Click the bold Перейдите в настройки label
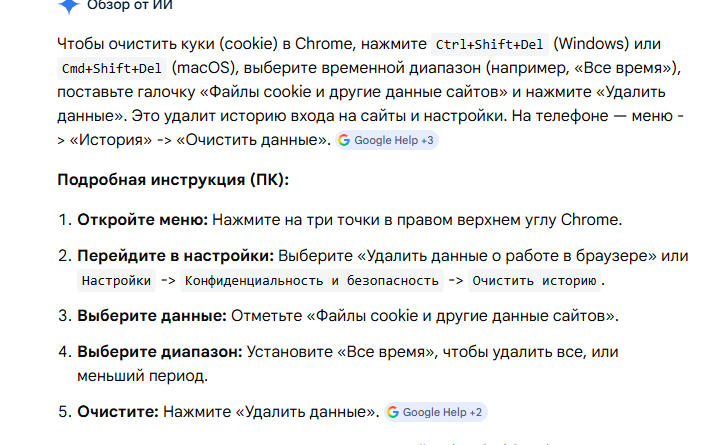This screenshot has width=717, height=445. click(x=176, y=256)
